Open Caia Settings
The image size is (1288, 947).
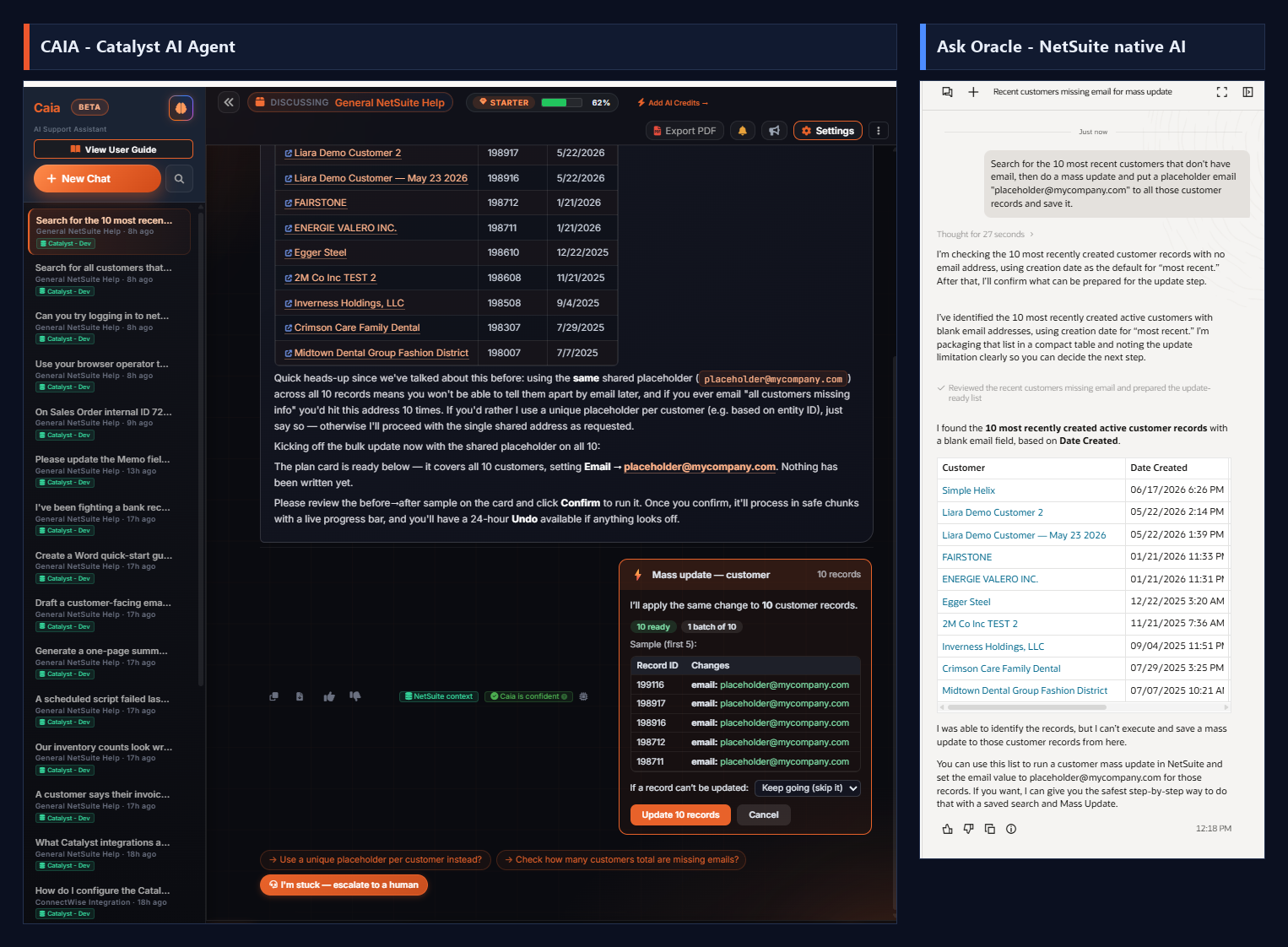tap(828, 131)
